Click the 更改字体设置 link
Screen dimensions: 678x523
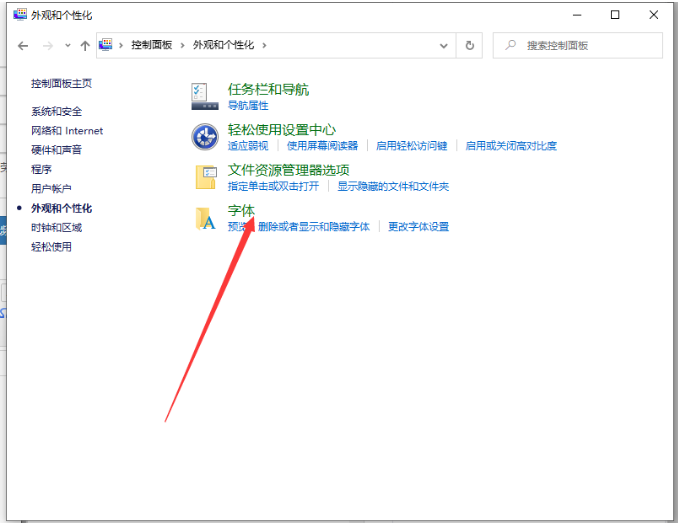(x=418, y=227)
